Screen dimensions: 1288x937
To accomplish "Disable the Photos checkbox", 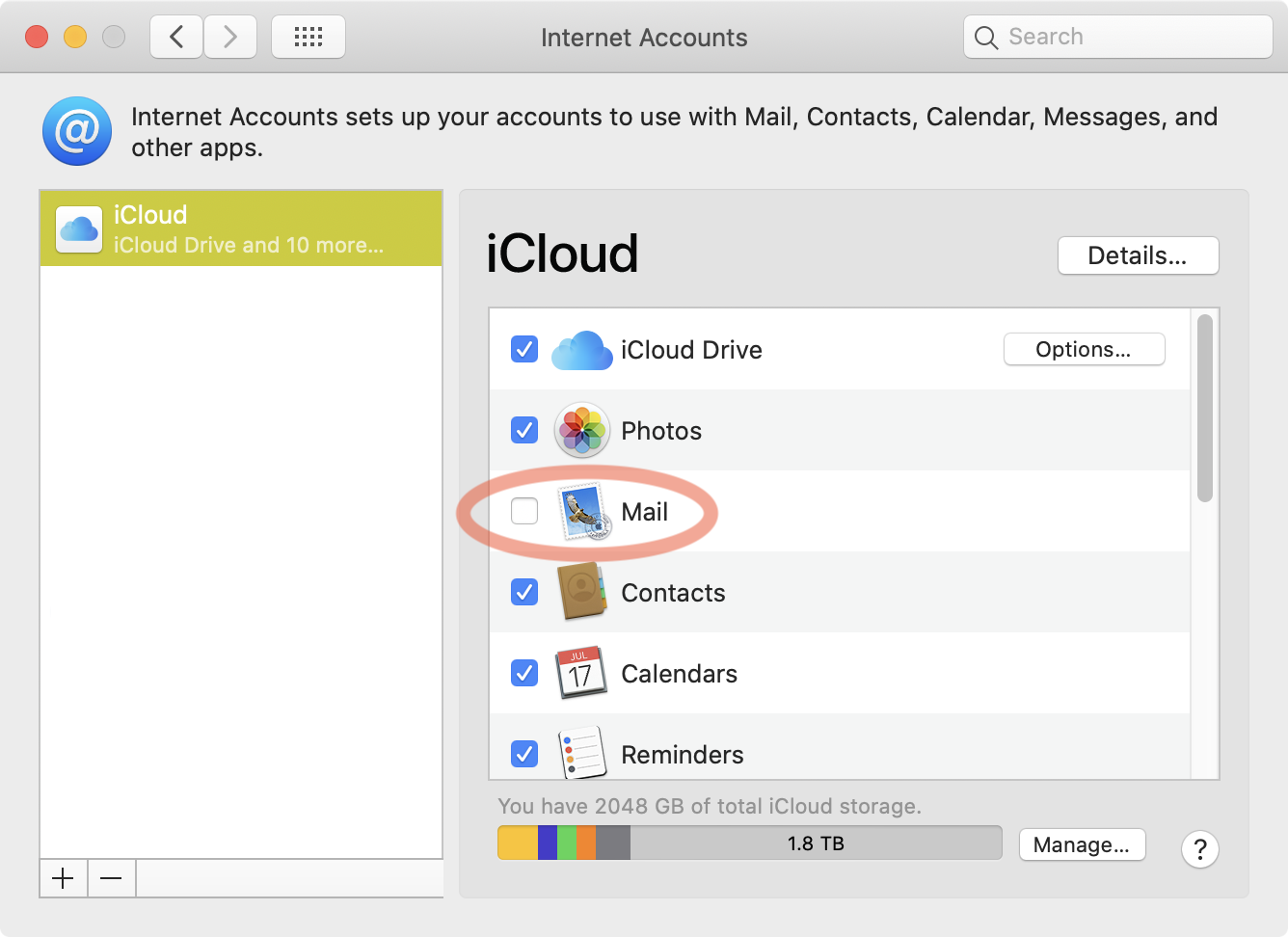I will pos(524,430).
